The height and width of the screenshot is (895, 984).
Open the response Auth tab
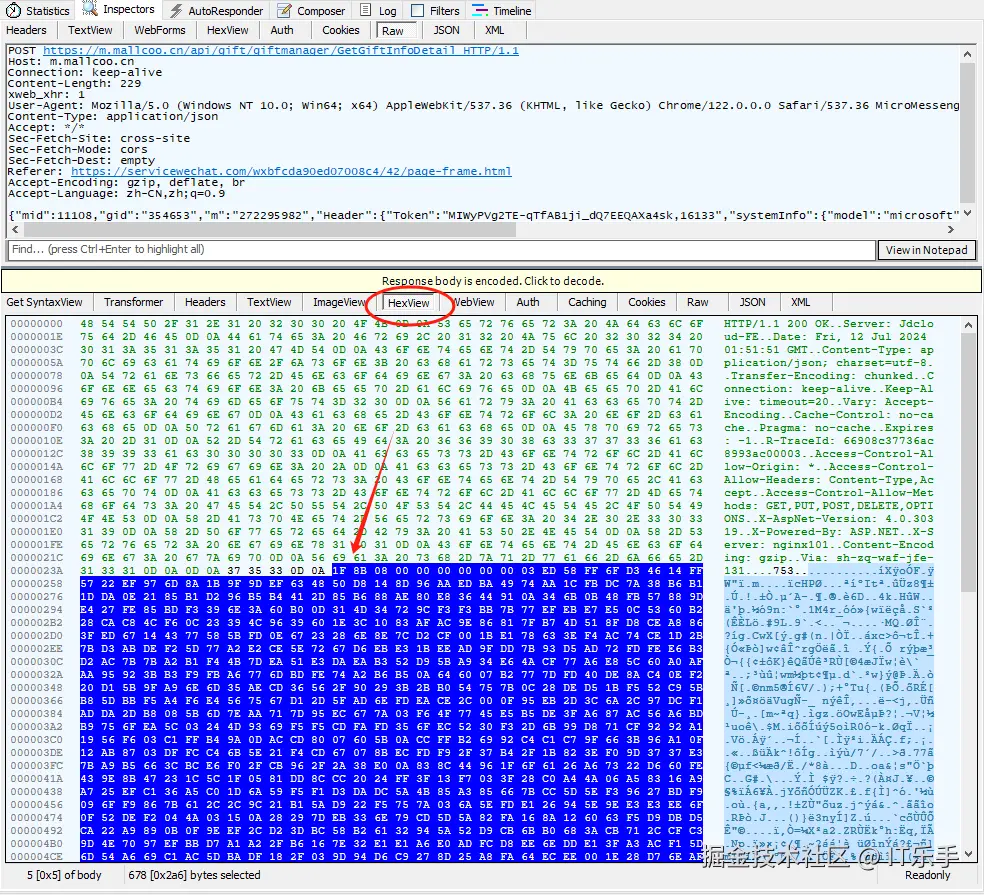pos(528,303)
